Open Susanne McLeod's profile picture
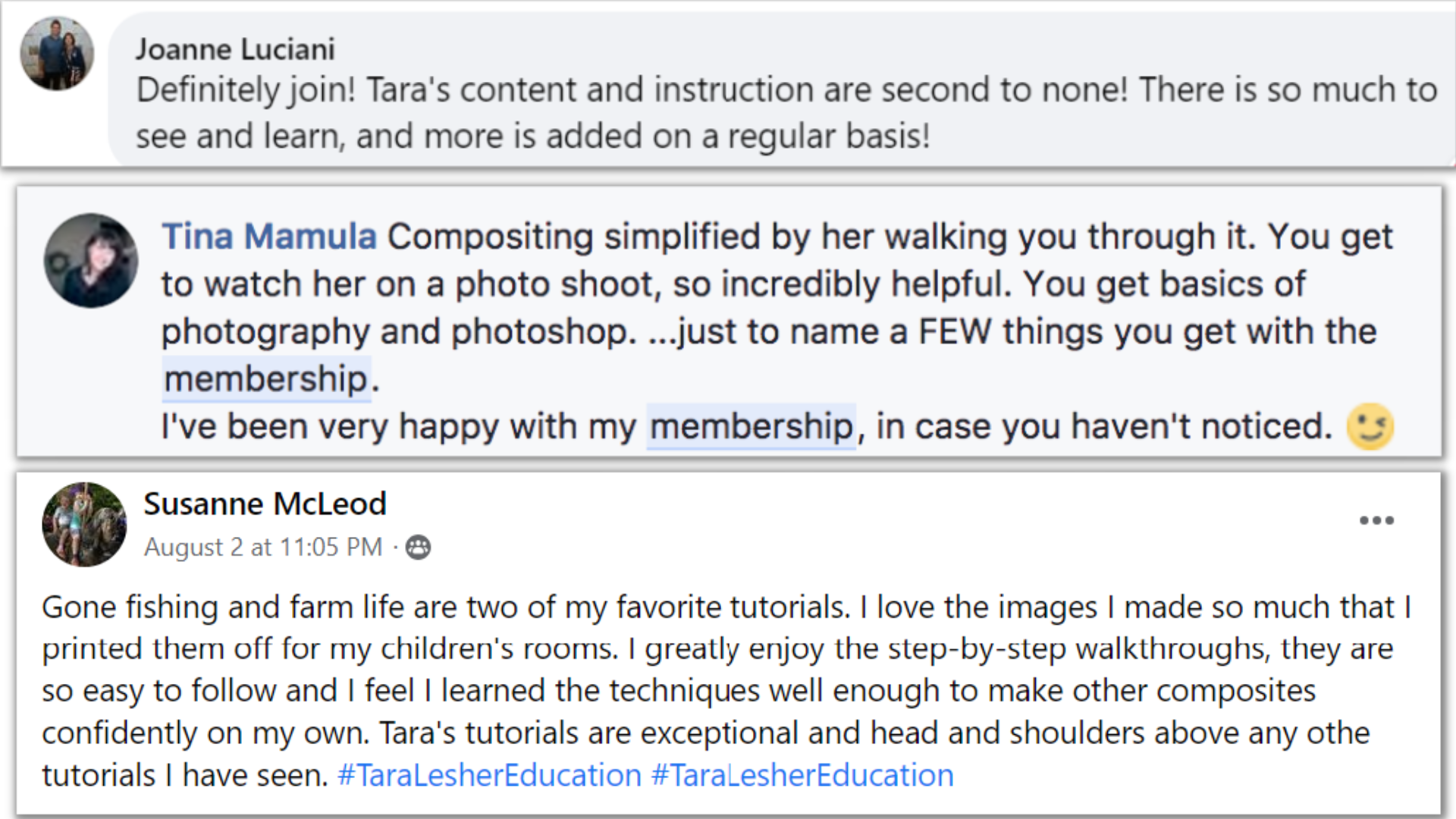Screen dimensions: 1456x819 (x=84, y=524)
